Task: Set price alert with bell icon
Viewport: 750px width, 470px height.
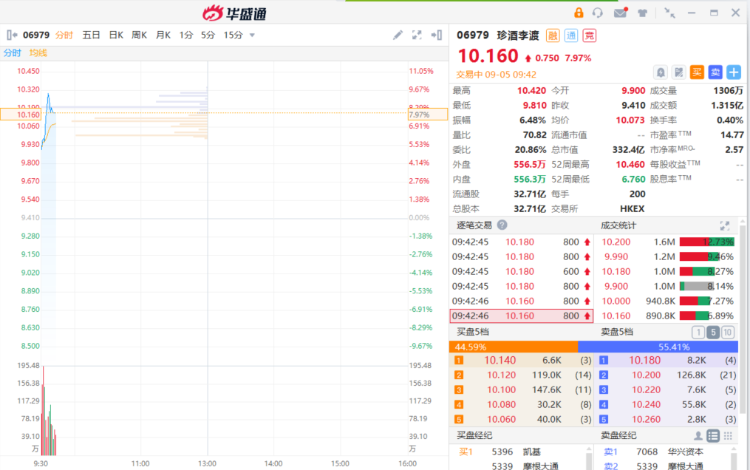Action: pos(660,72)
